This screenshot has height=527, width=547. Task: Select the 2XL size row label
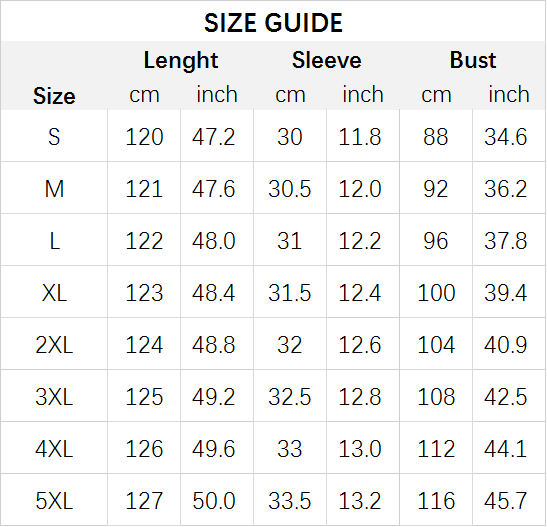54,345
